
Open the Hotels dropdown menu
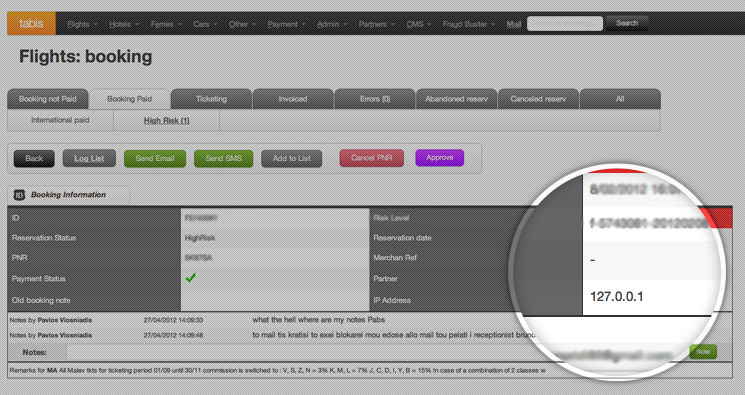(x=124, y=24)
